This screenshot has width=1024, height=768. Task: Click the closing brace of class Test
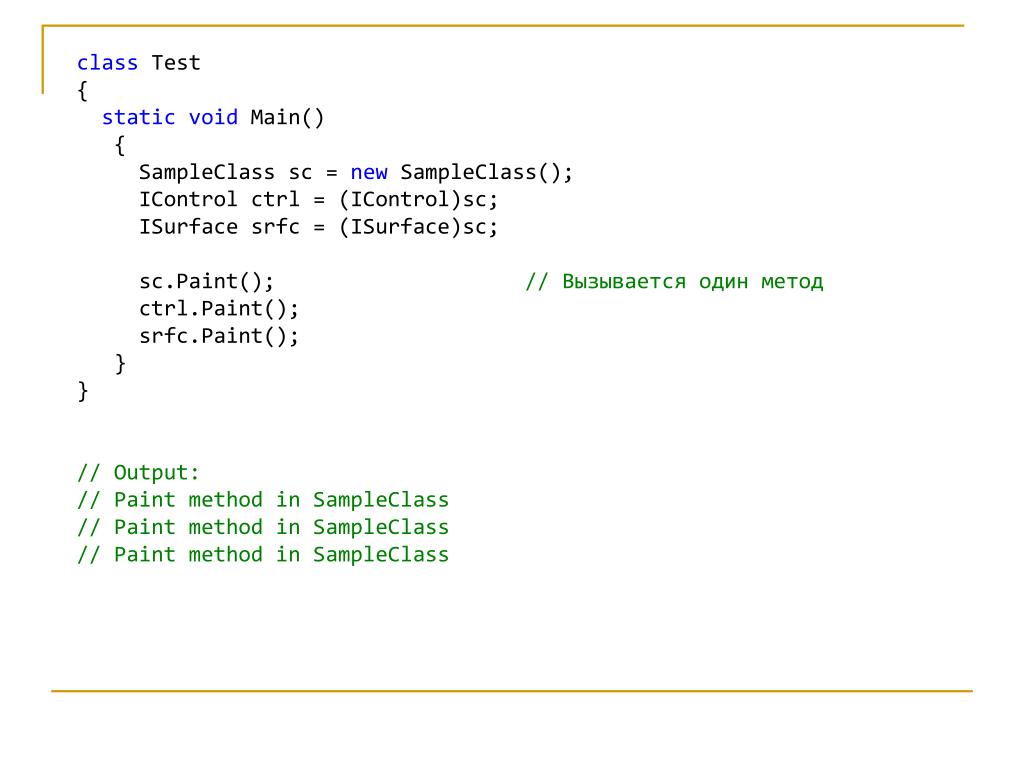tap(83, 391)
